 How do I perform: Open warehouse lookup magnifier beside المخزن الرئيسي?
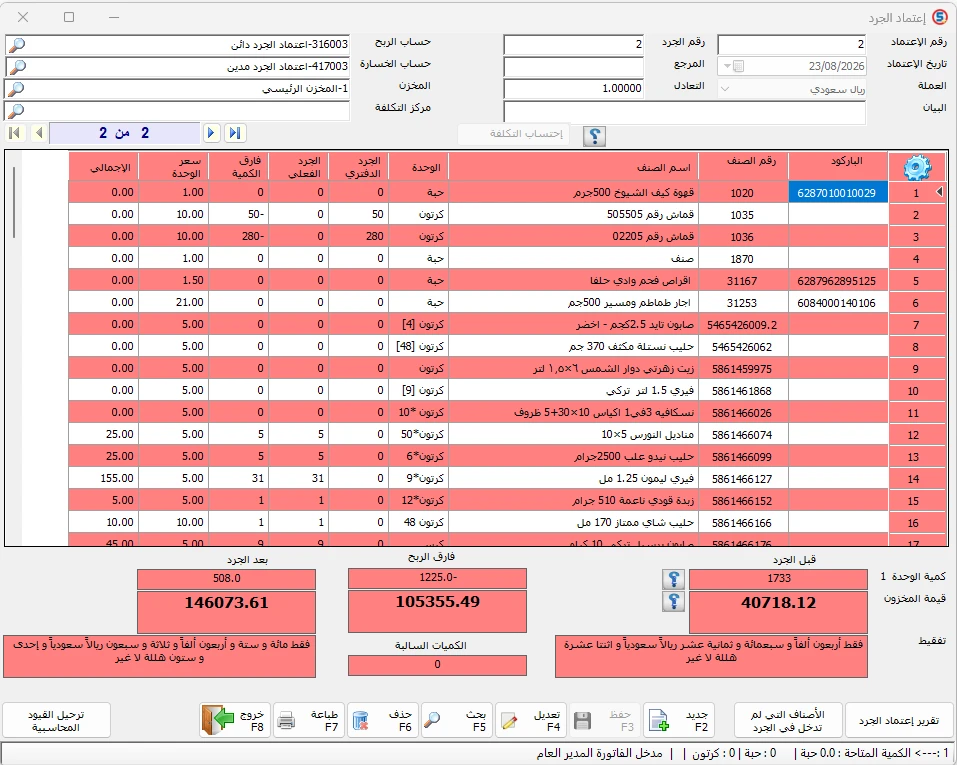coord(17,89)
